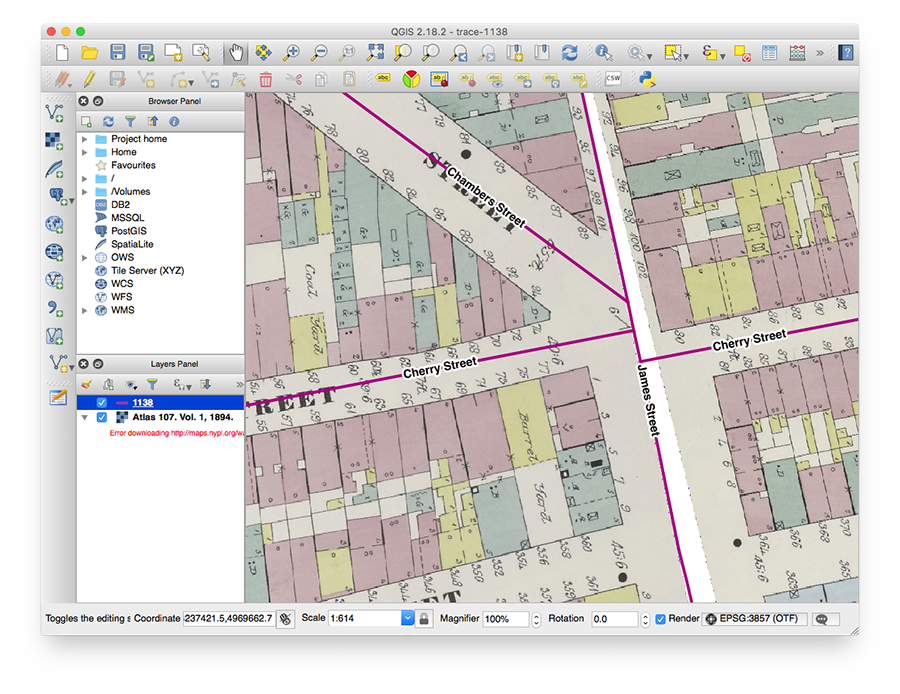Save the project with the floppy disk icon
Image resolution: width=900 pixels, height=694 pixels.
[x=118, y=52]
